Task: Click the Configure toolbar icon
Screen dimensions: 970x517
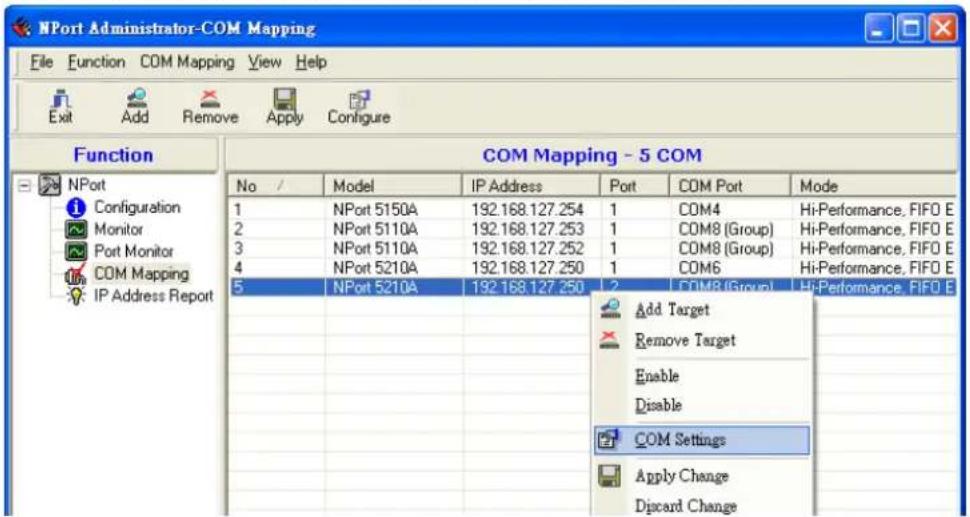Action: [x=359, y=99]
